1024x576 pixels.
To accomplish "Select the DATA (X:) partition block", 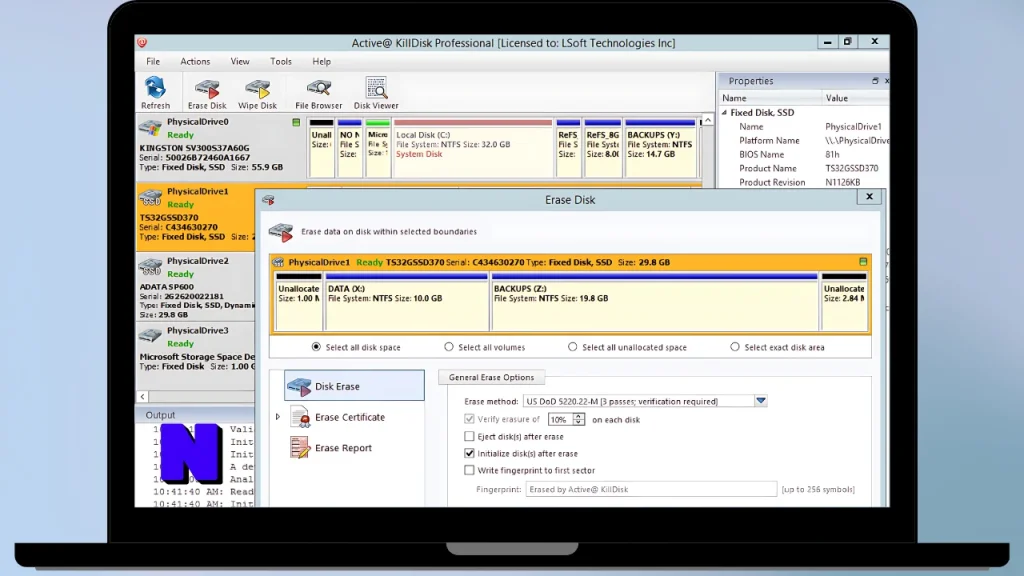I will tap(407, 302).
